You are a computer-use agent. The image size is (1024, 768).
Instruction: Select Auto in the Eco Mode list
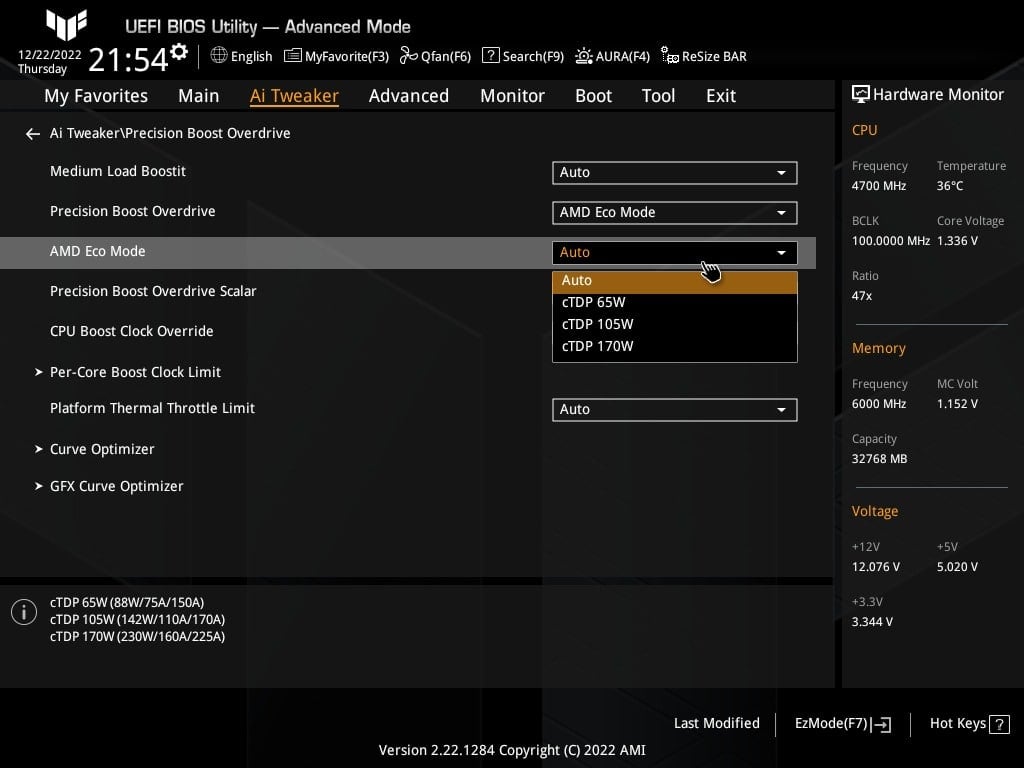coord(675,282)
